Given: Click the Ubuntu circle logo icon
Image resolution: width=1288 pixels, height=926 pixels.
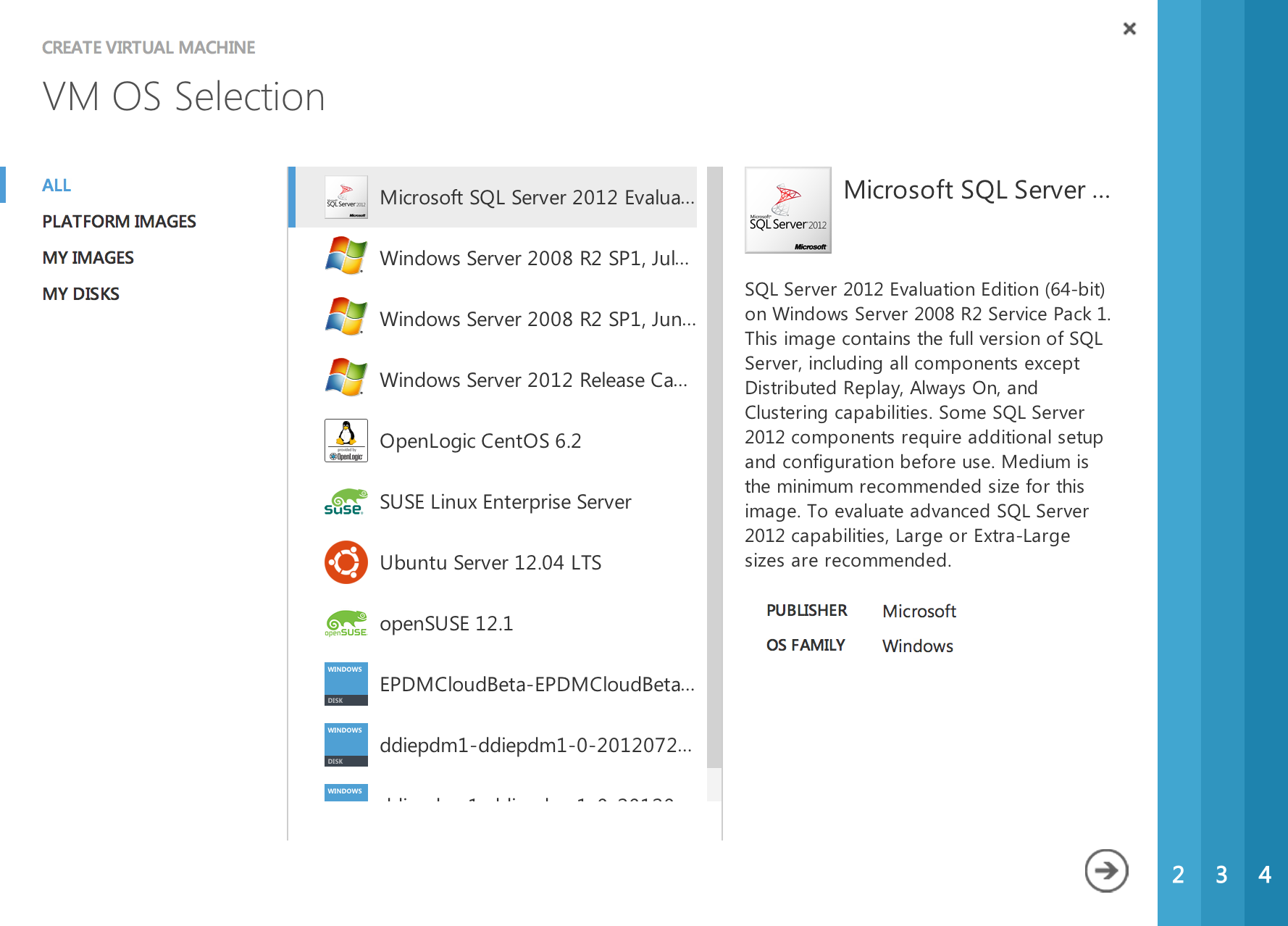Looking at the screenshot, I should [346, 562].
